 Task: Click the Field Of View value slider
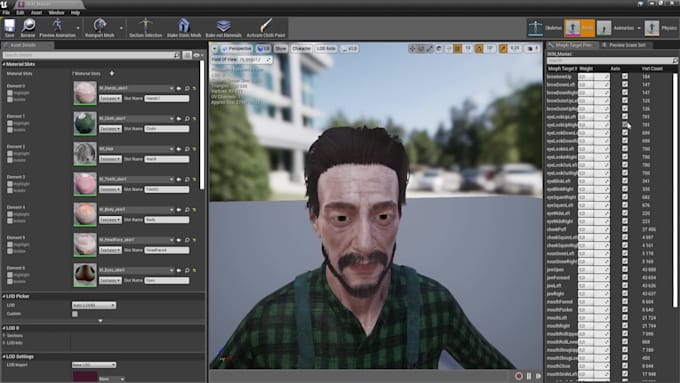255,60
